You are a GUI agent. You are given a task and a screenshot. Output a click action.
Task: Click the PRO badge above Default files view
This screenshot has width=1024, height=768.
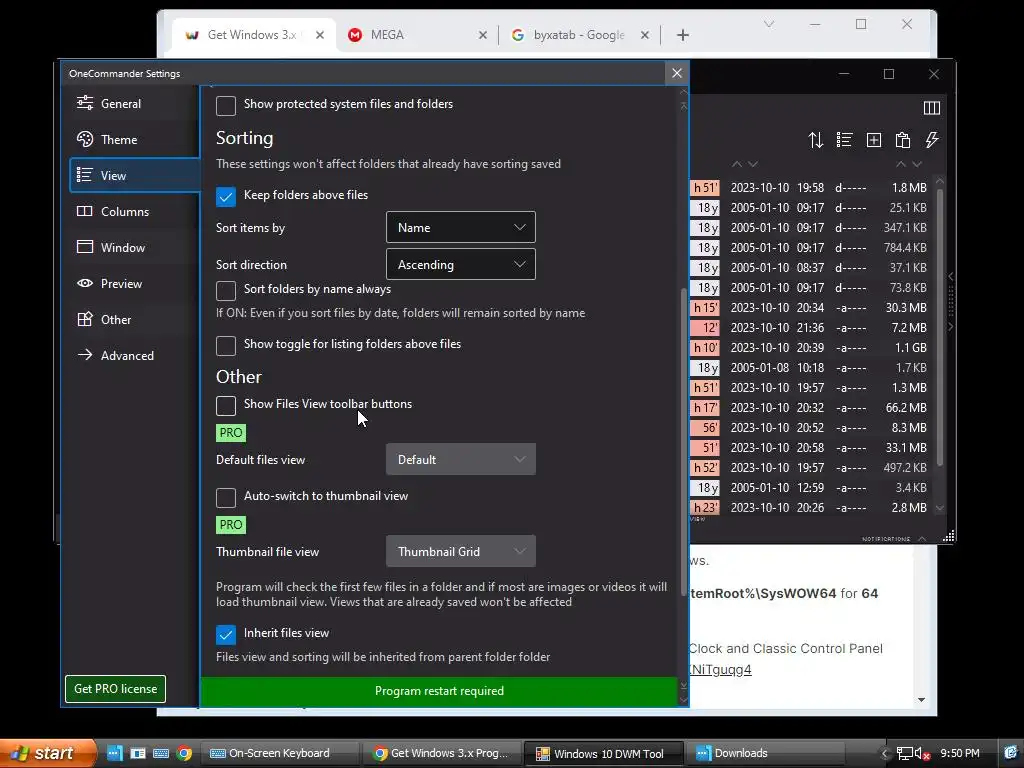tap(231, 432)
